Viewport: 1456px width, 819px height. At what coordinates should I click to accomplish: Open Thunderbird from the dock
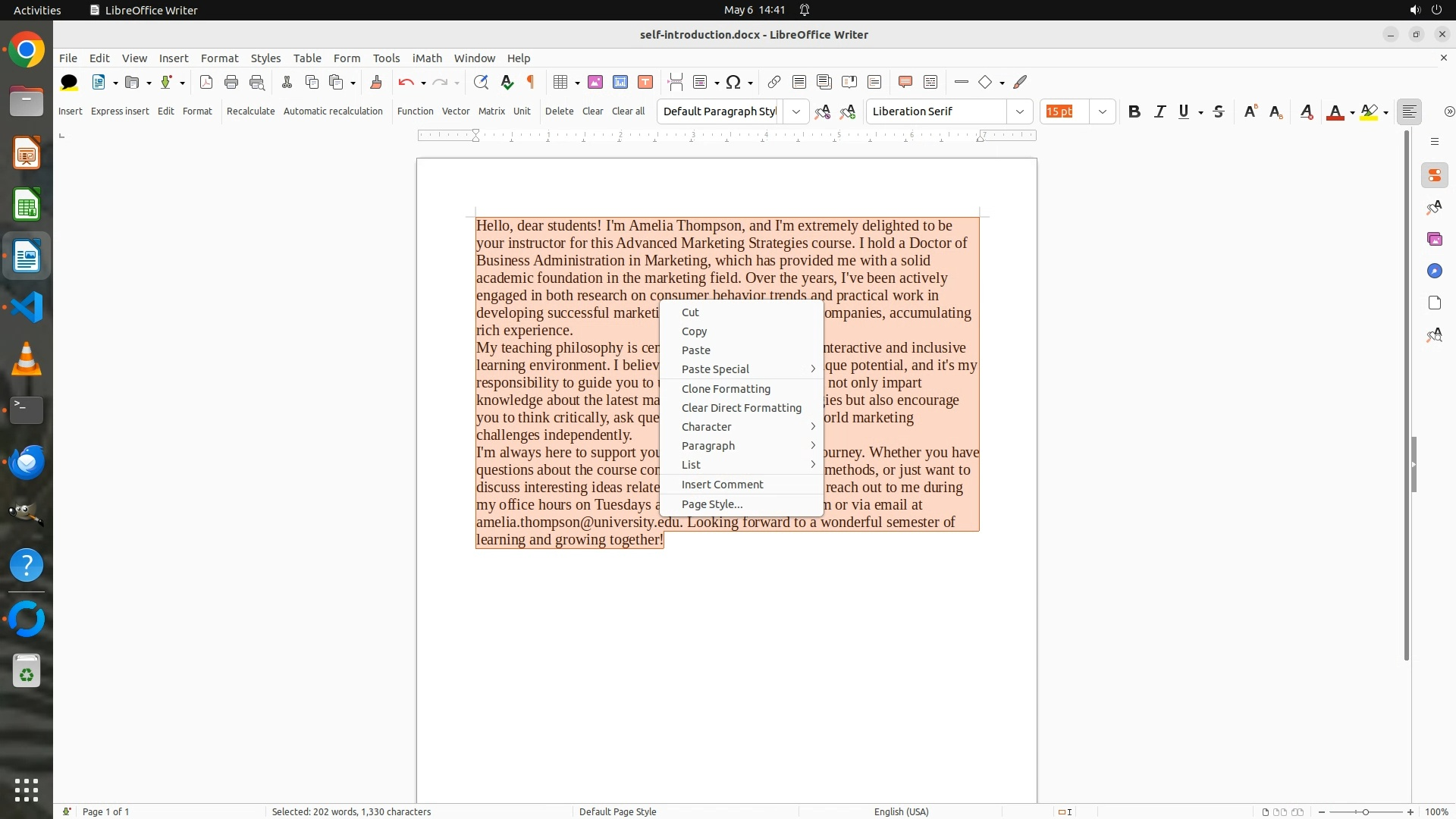click(x=27, y=461)
